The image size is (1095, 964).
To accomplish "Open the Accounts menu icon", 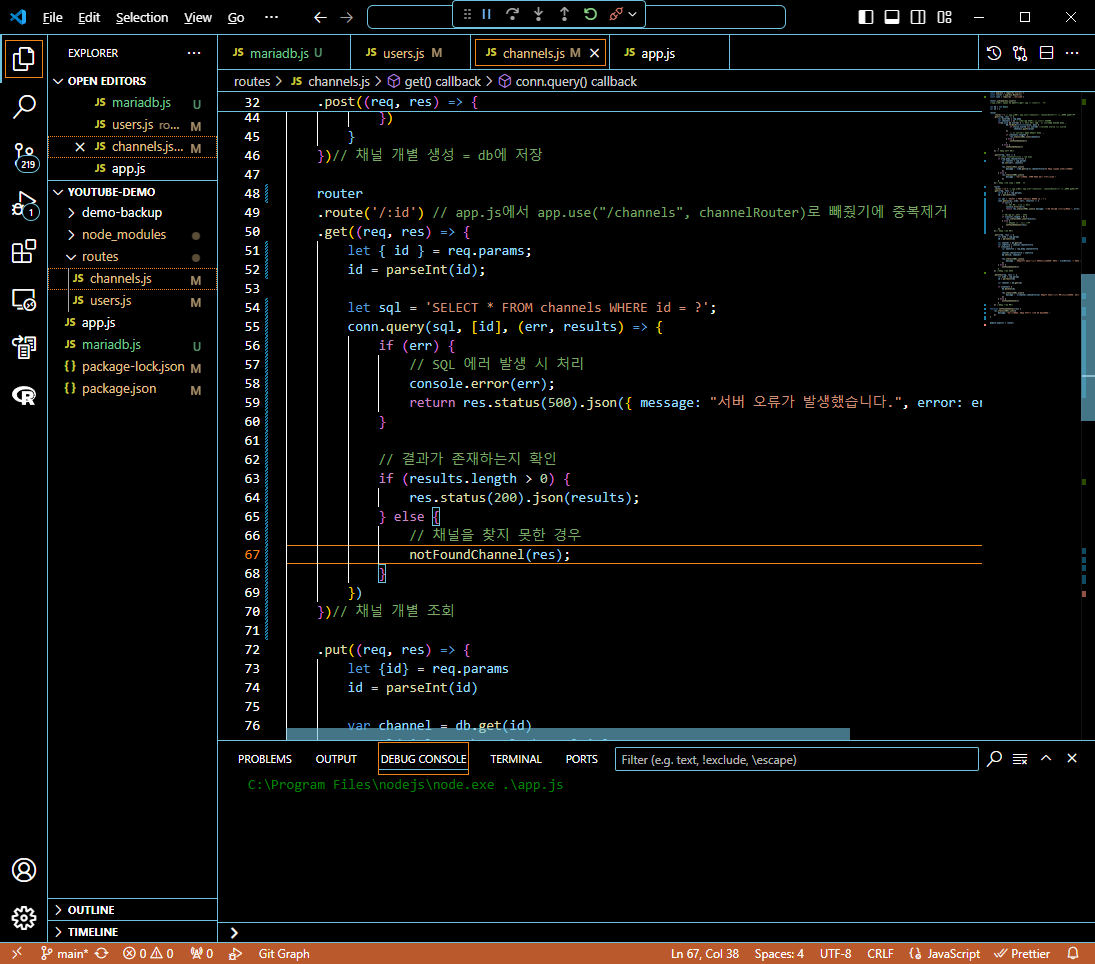I will click(x=24, y=870).
